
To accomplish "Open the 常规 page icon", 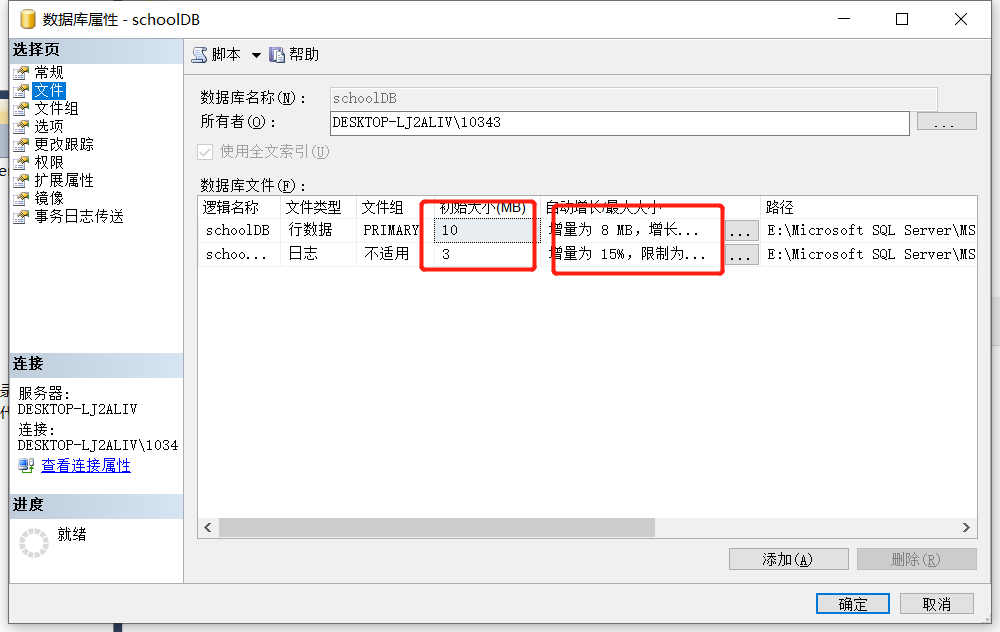I will pos(21,73).
